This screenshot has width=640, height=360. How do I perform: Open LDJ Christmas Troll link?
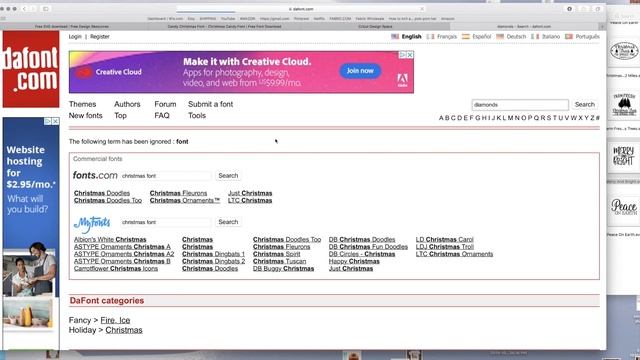tap(444, 247)
